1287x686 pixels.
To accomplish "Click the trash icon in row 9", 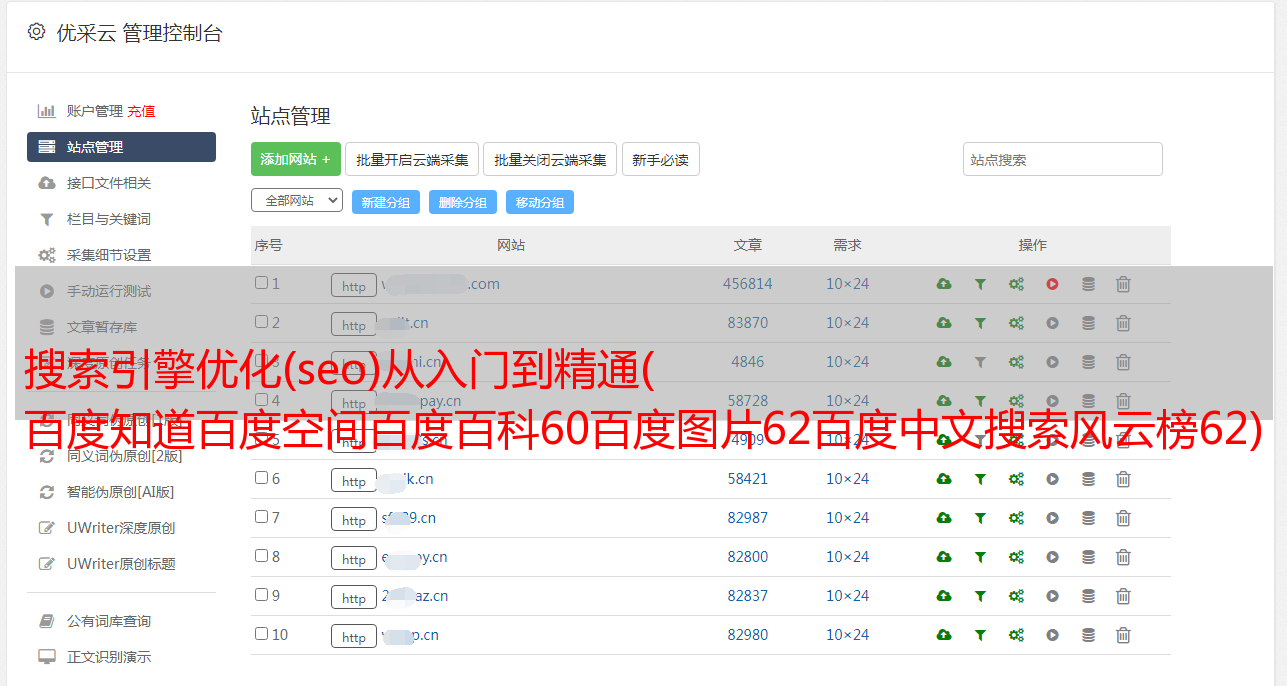I will [x=1123, y=596].
